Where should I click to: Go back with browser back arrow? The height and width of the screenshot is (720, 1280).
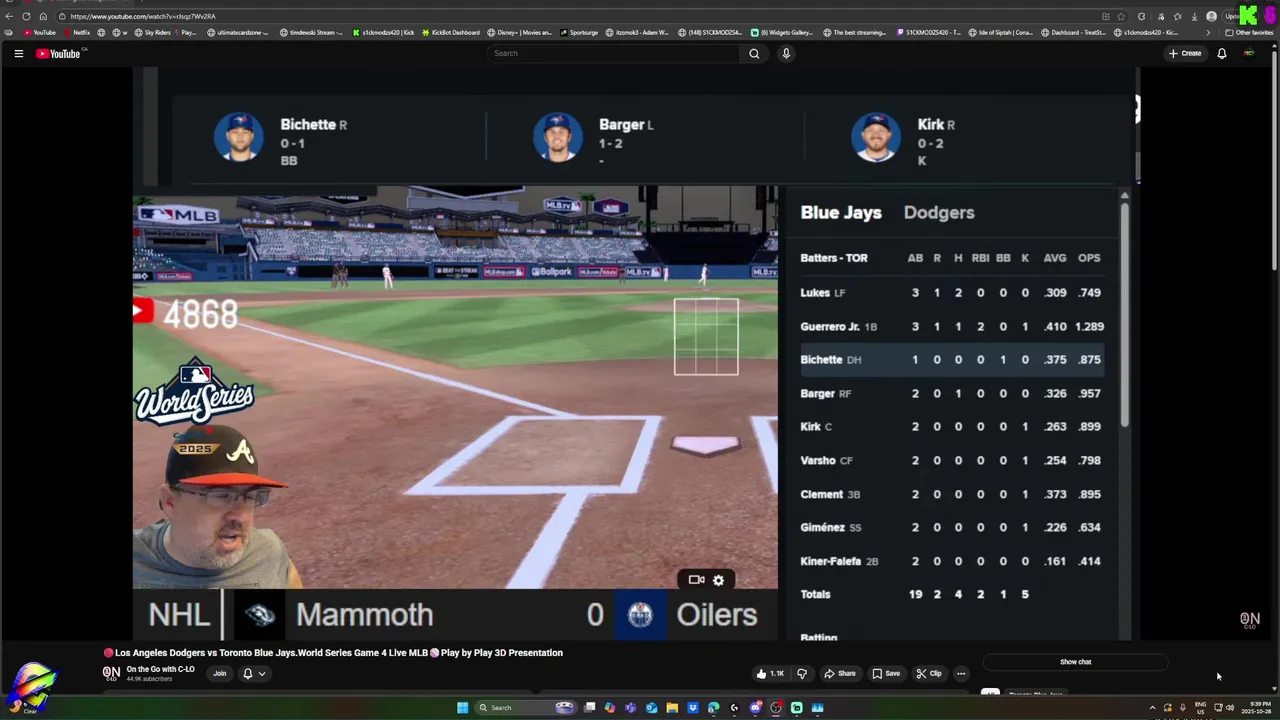tap(9, 16)
